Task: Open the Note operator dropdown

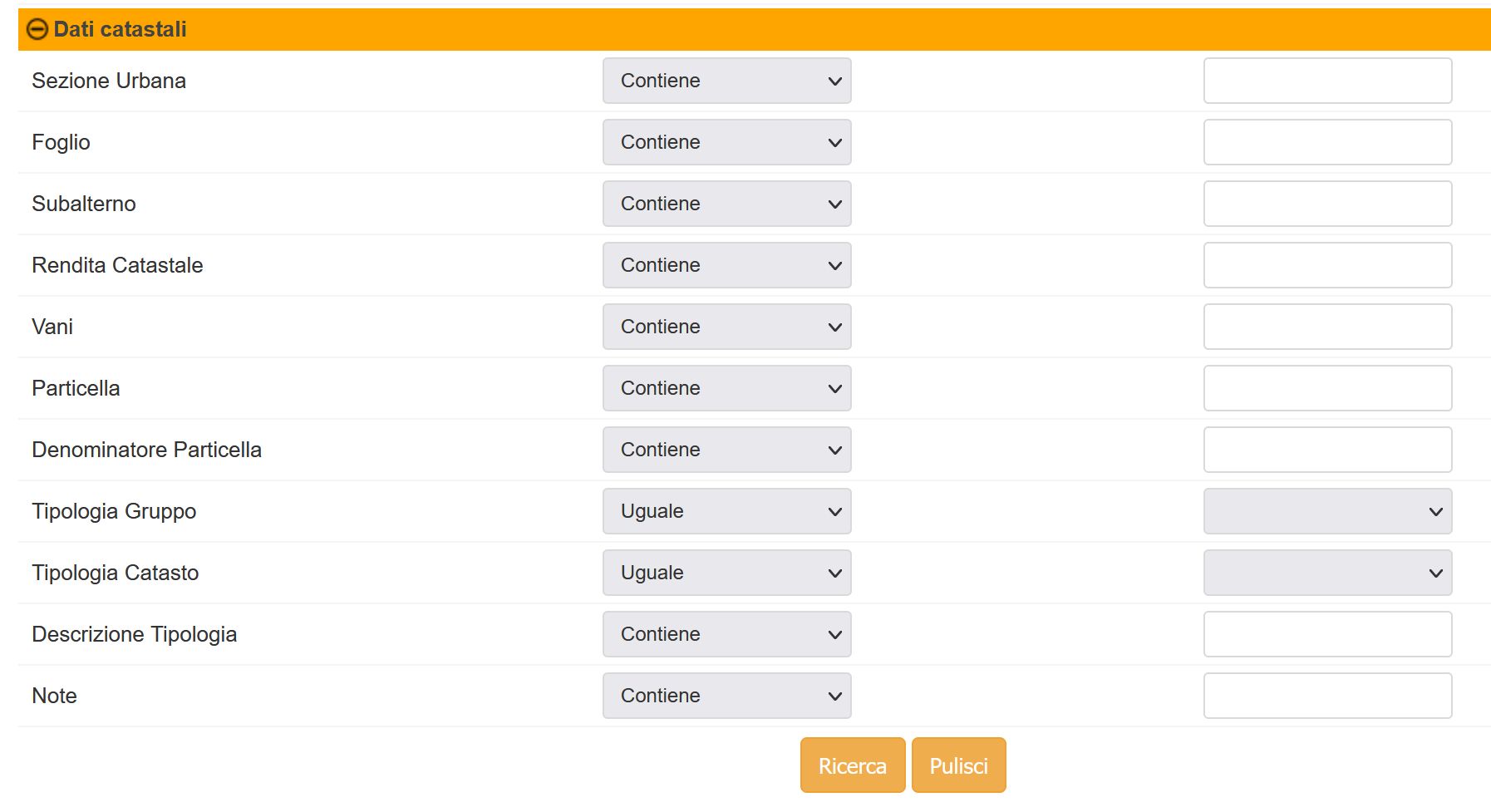Action: tap(727, 696)
